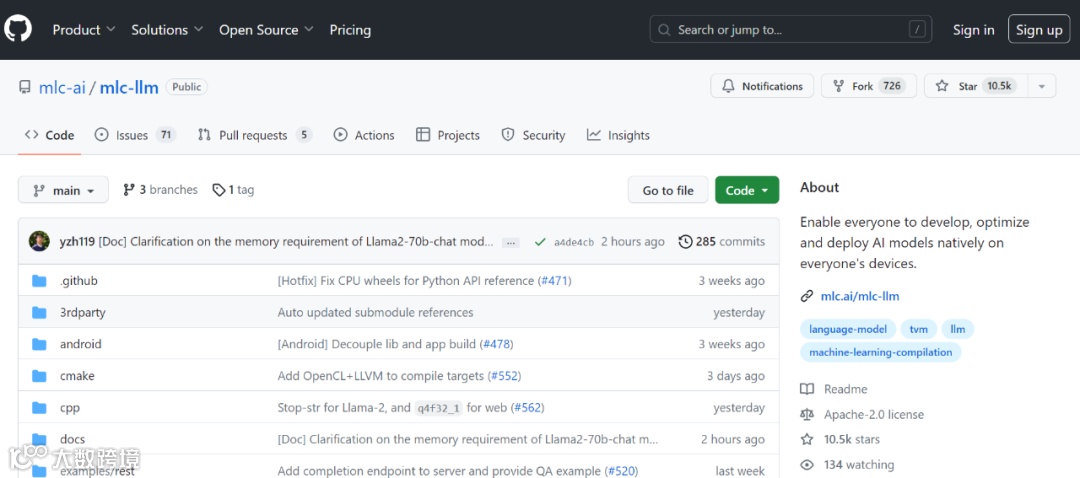Click the fork icon on Fork button
The width and height of the screenshot is (1080, 478).
(838, 86)
